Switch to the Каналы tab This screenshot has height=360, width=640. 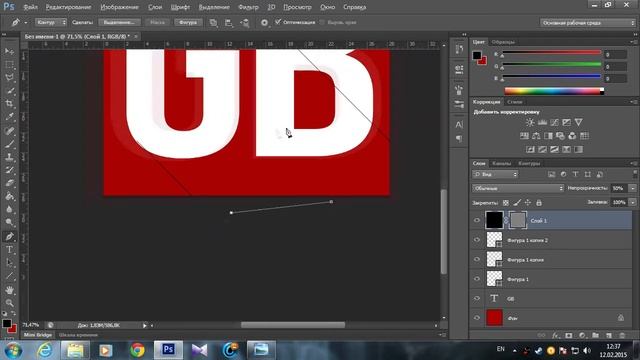click(501, 163)
